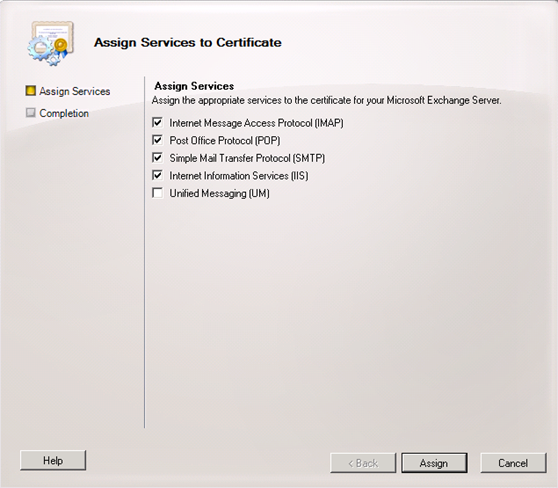The image size is (558, 488).
Task: Click the Unified Messaging (UM) label text
Action: [220, 194]
